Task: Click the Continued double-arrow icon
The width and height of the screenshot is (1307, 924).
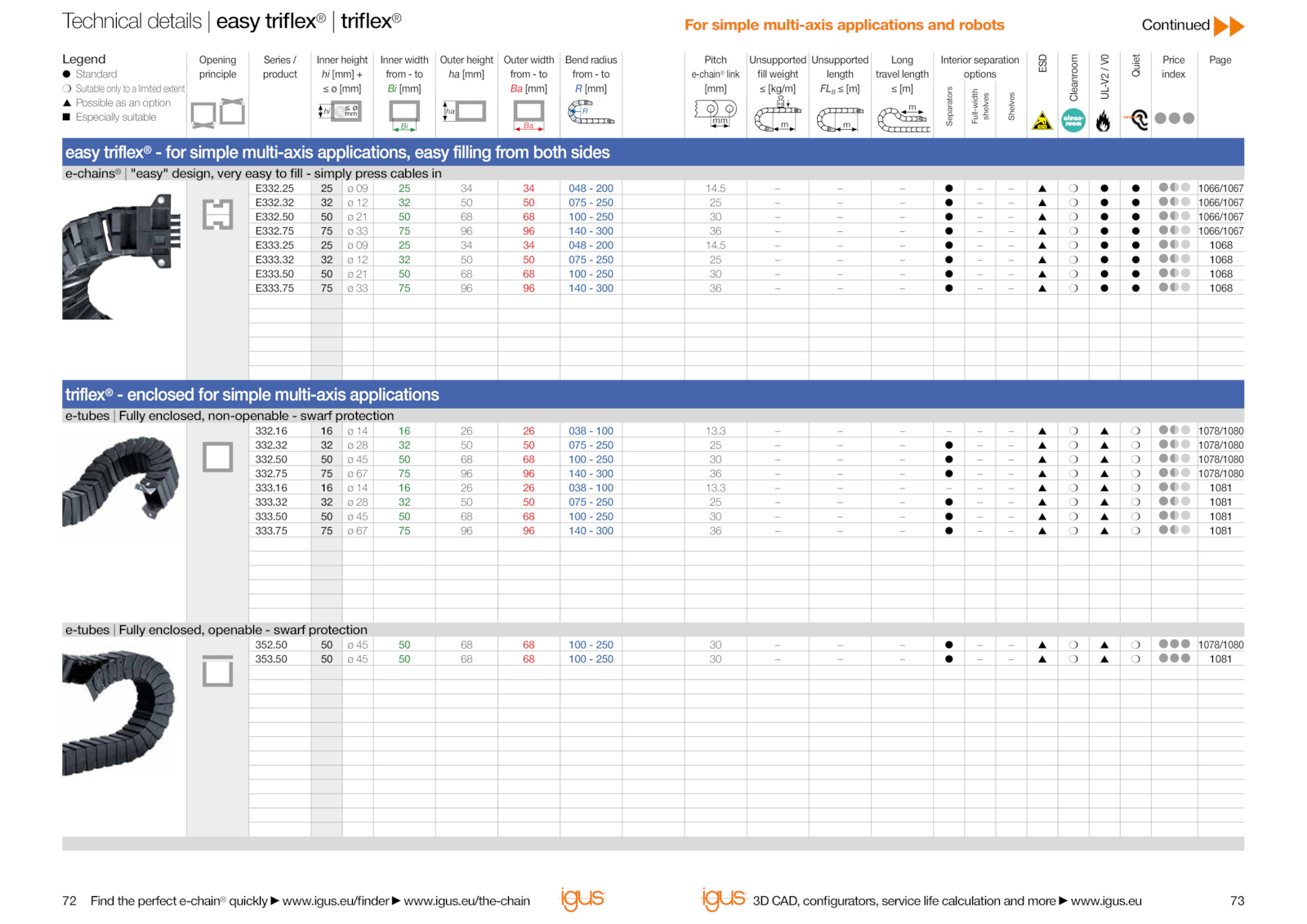Action: point(1229,26)
